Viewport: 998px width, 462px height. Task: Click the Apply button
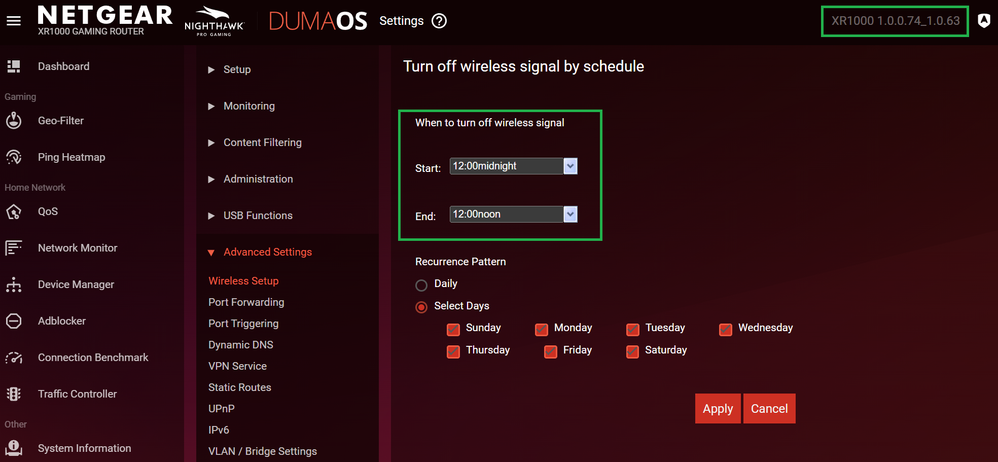[x=717, y=408]
